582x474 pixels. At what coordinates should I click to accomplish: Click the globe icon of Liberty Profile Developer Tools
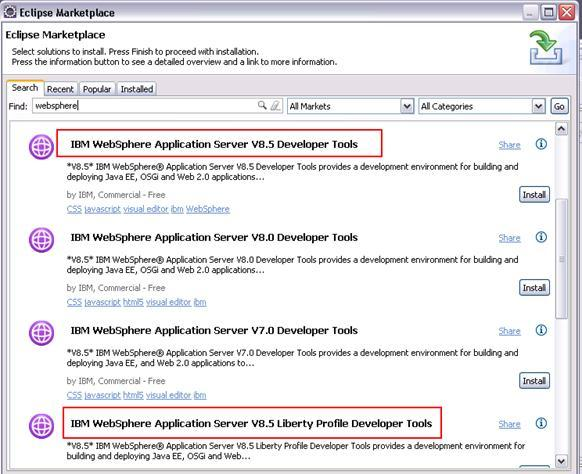point(41,426)
